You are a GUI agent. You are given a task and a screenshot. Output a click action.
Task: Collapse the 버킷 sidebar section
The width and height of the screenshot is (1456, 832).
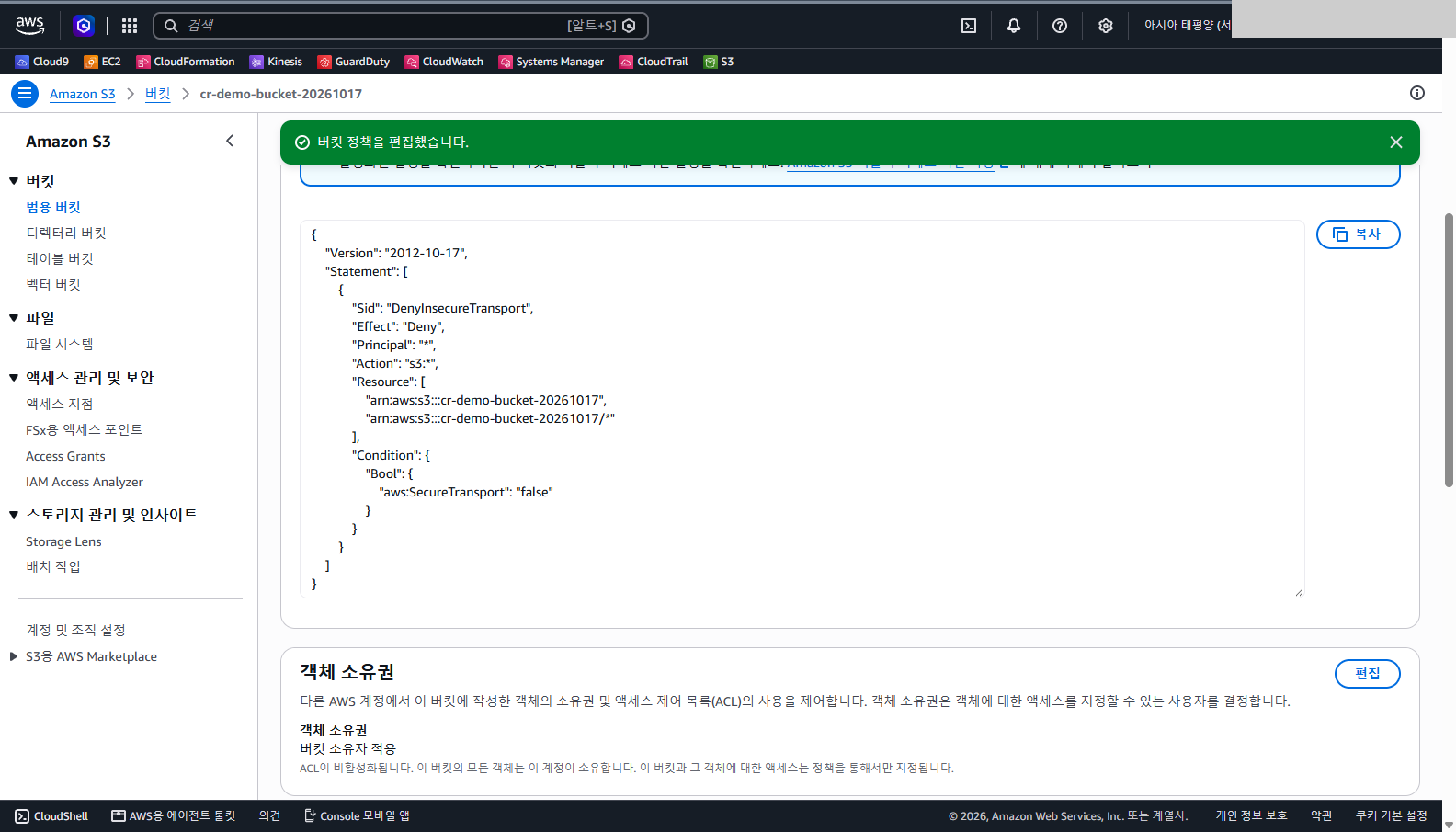[x=14, y=181]
